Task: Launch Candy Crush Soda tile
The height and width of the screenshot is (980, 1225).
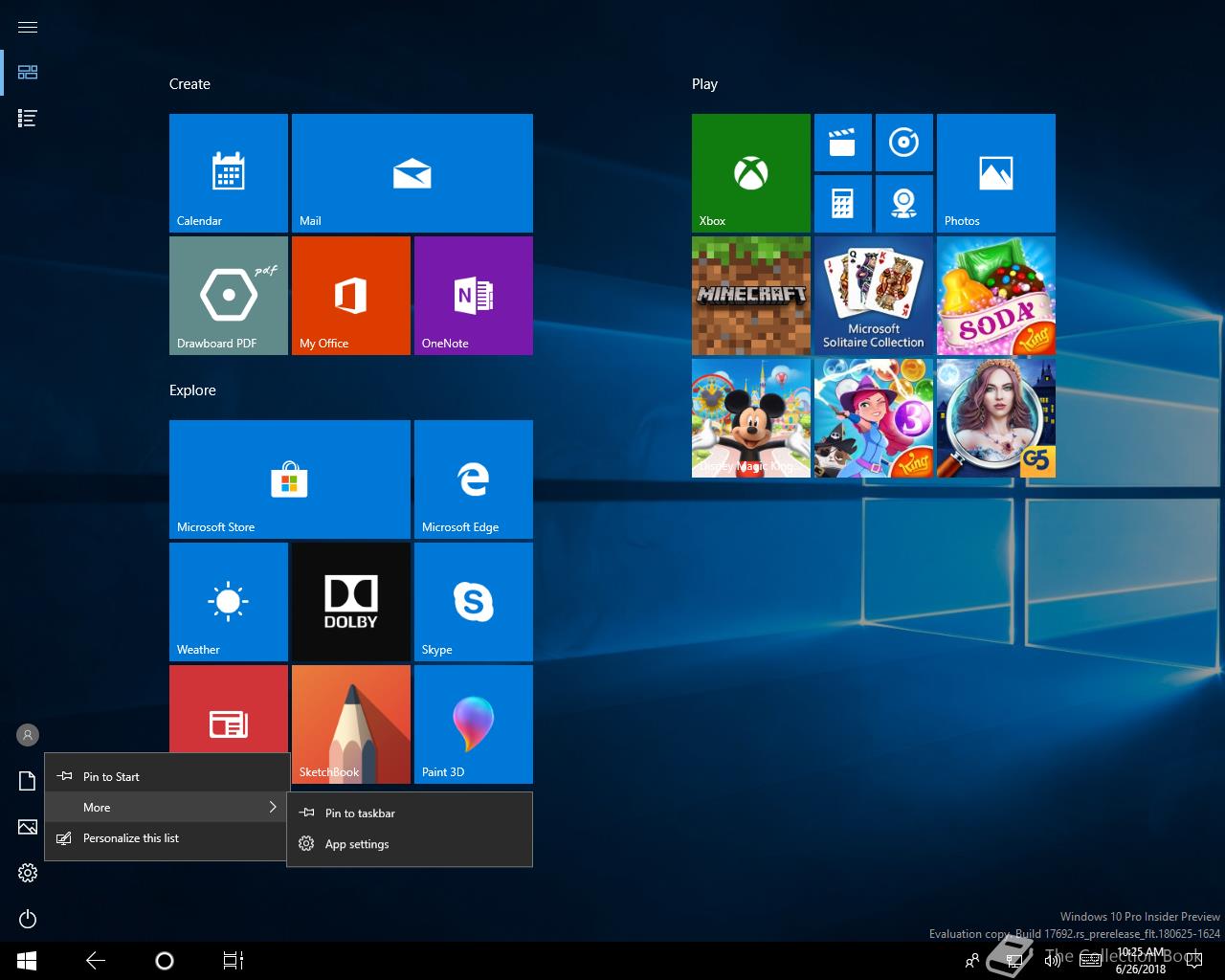Action: pyautogui.click(x=996, y=296)
